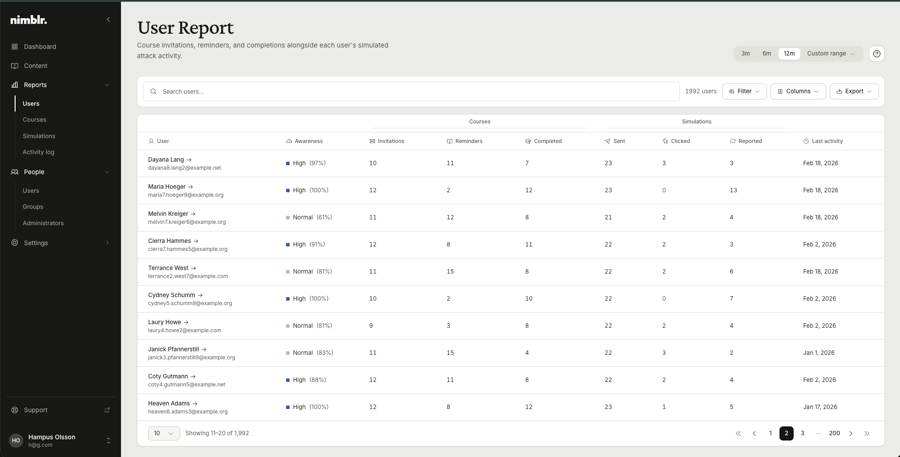Select the 3m time range

[x=745, y=53]
